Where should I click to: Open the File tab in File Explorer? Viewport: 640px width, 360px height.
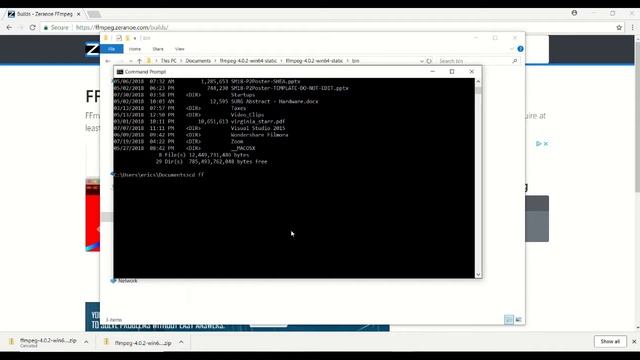111,49
